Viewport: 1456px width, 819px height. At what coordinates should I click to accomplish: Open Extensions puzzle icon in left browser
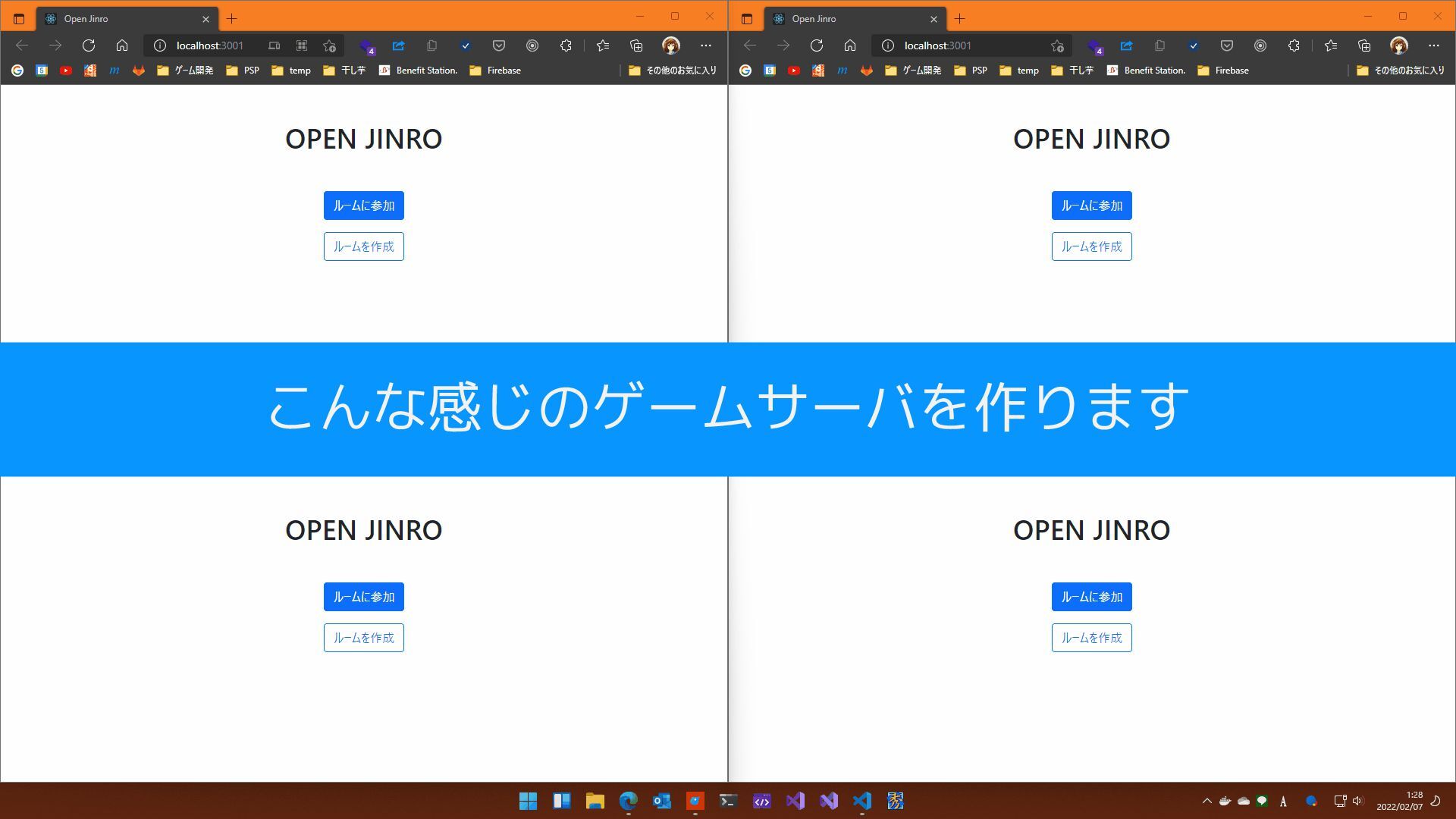[566, 45]
